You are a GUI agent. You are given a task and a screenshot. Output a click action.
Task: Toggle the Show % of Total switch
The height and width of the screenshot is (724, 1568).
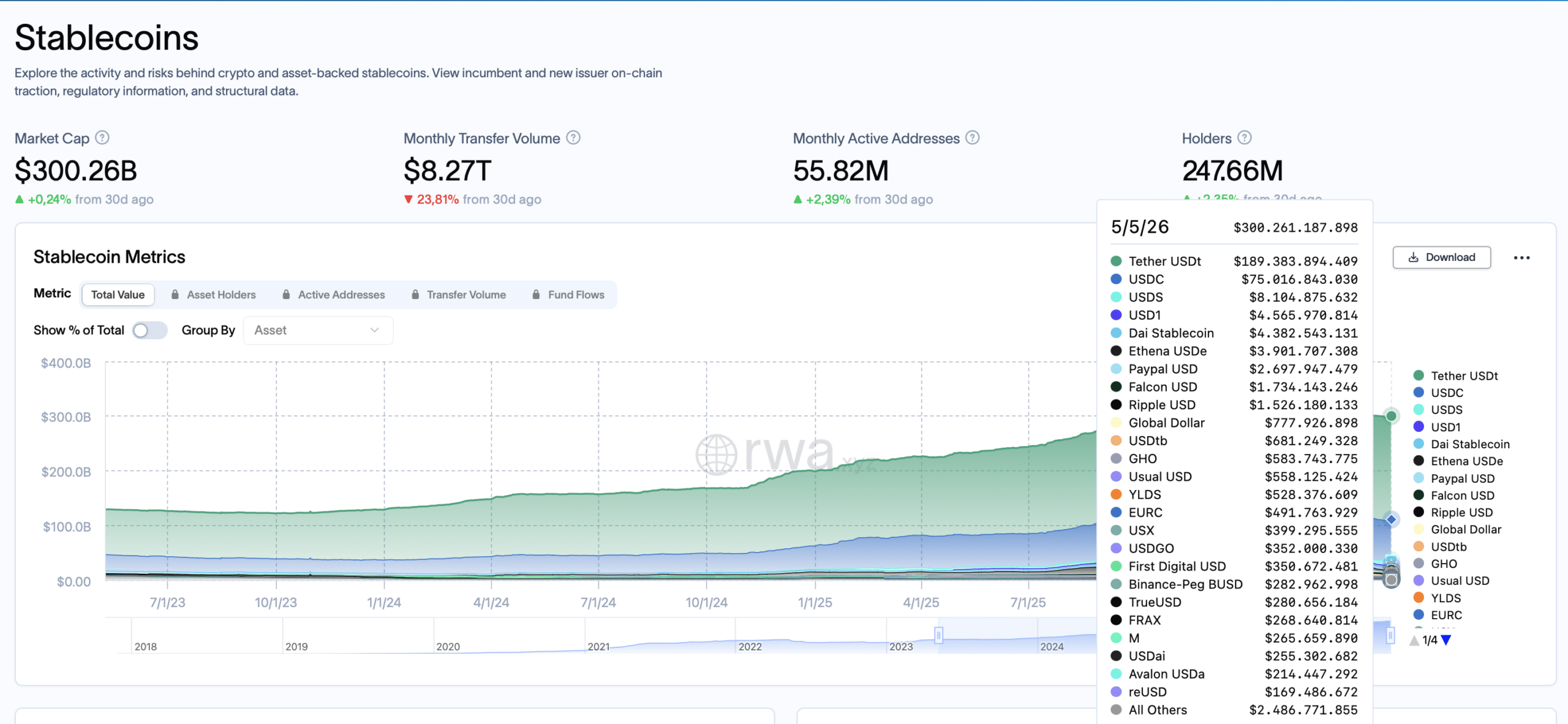pyautogui.click(x=150, y=331)
